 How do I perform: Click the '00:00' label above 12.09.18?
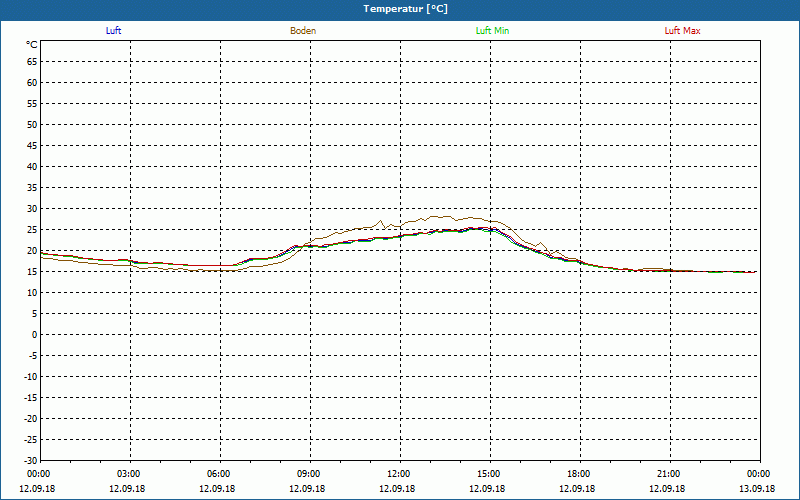[38, 474]
